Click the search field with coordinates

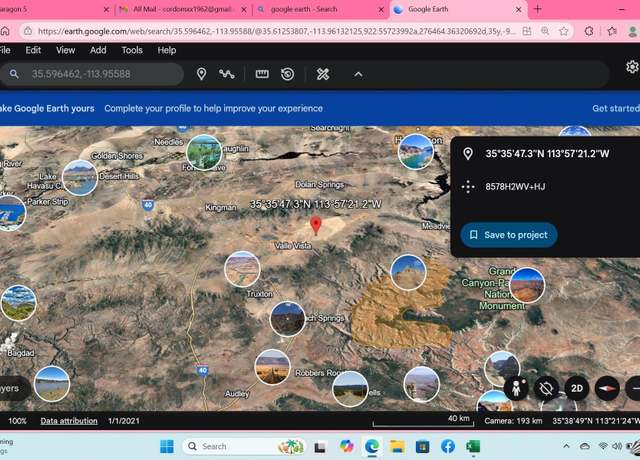92,74
